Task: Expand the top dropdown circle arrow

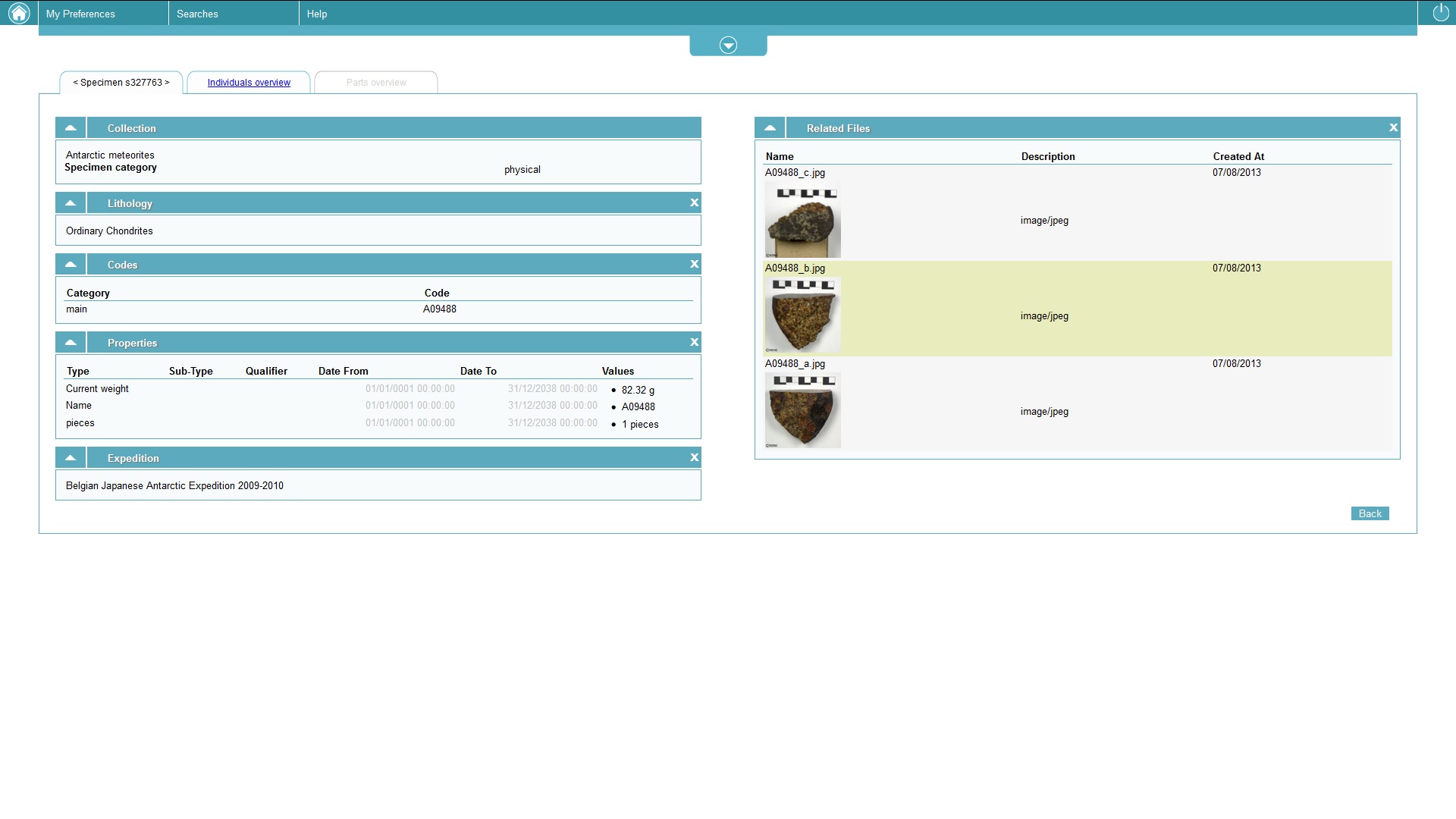Action: (728, 45)
